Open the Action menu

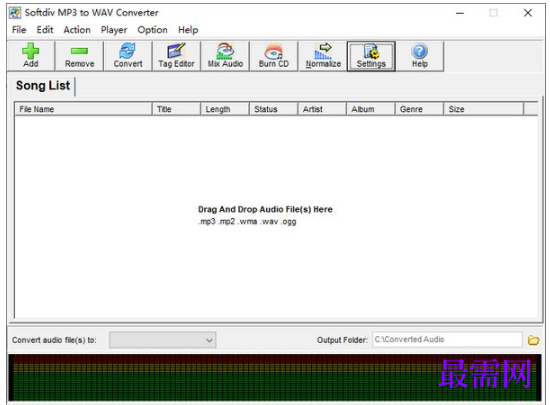pos(77,30)
